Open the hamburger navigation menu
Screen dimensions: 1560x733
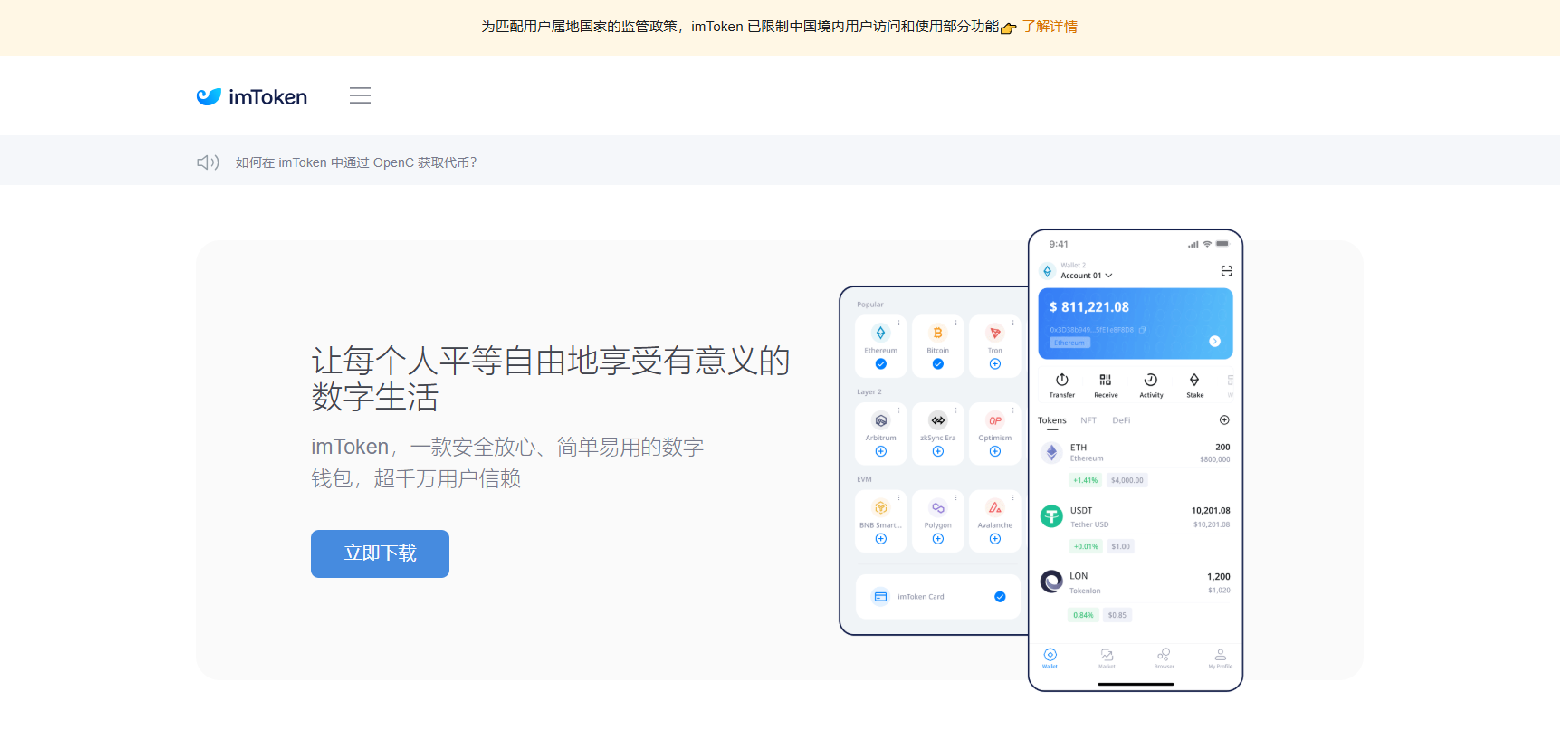[360, 96]
